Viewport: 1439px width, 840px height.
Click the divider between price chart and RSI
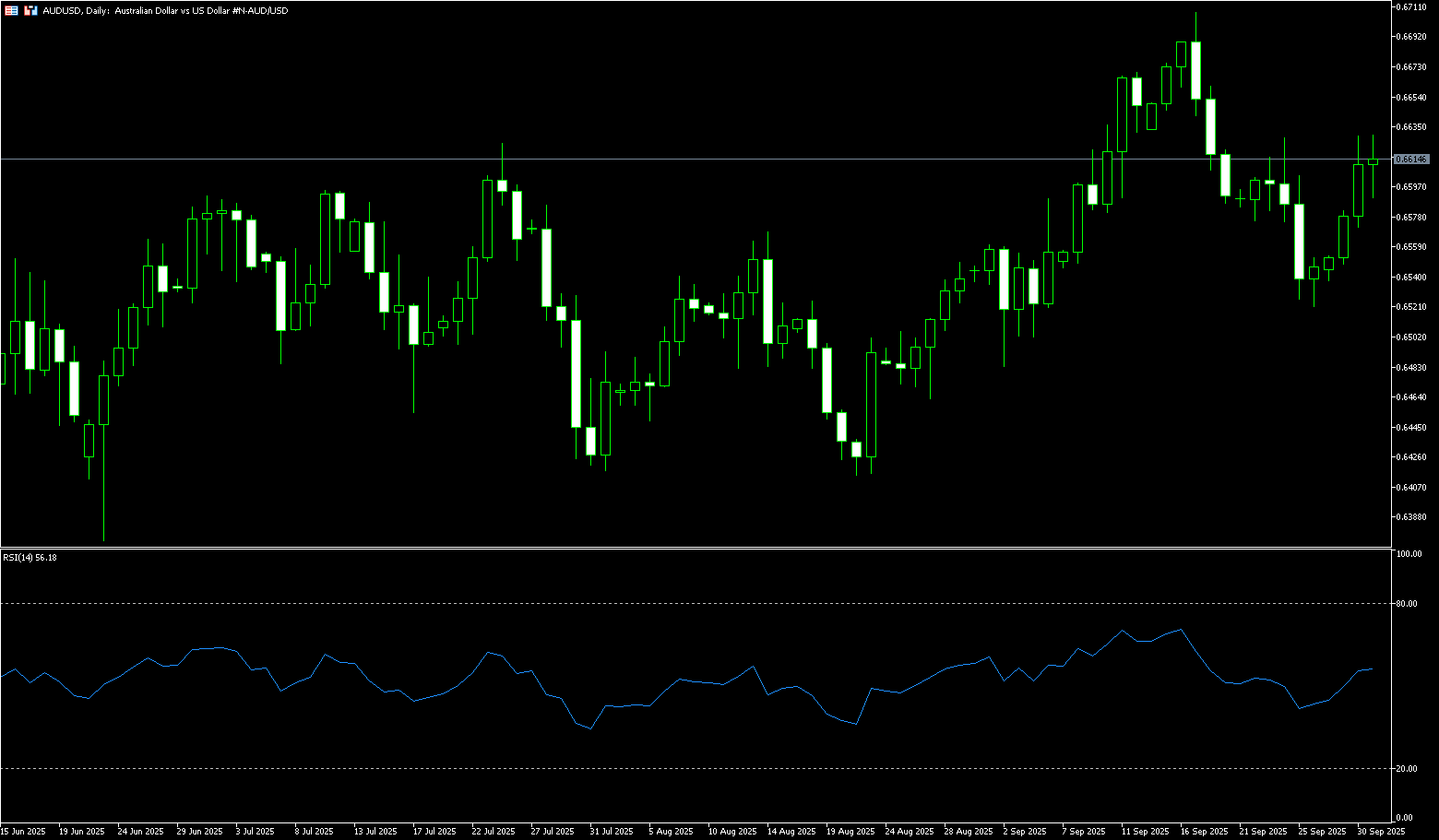pyautogui.click(x=692, y=549)
